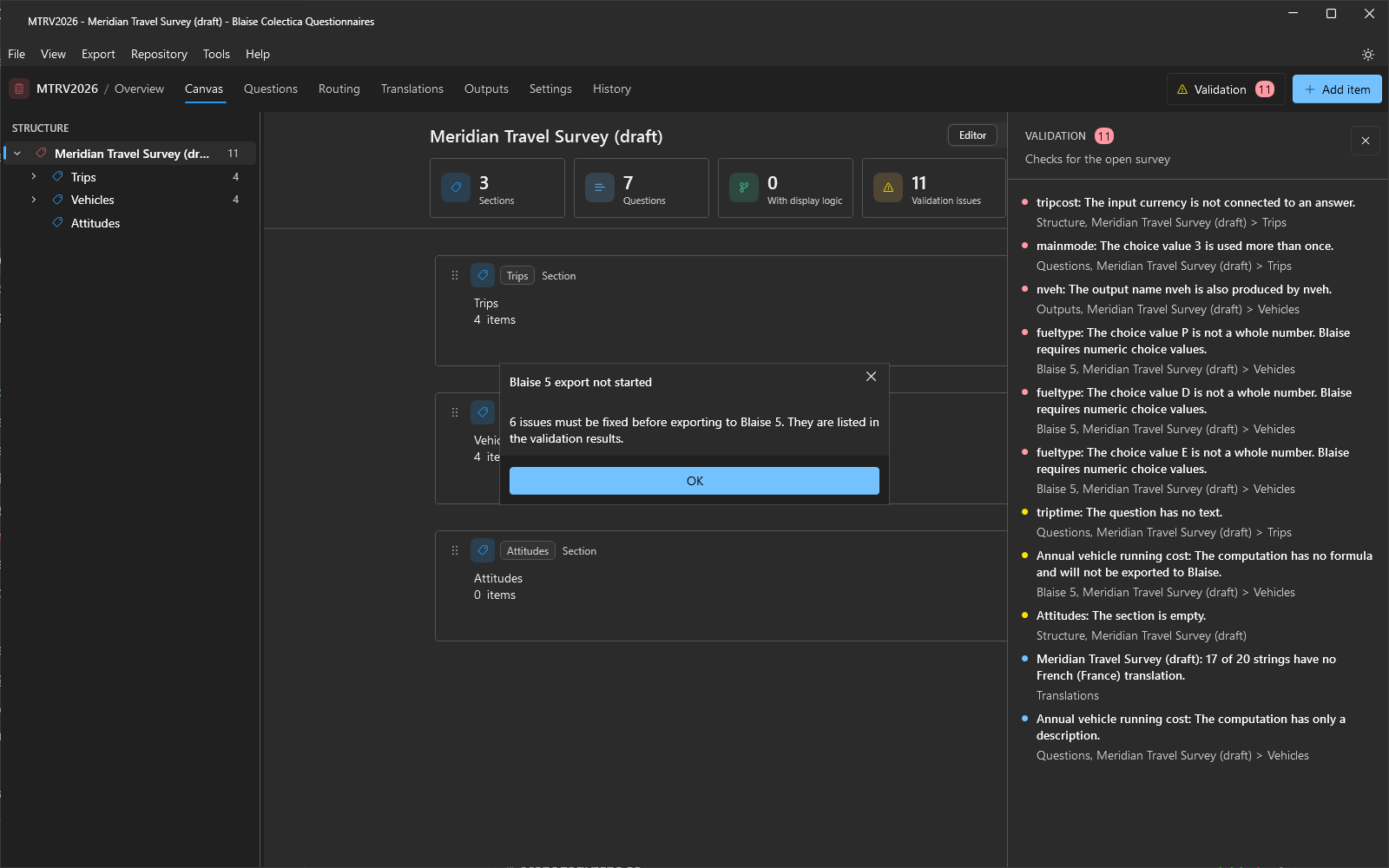Open the Help menu
The image size is (1389, 868).
pos(258,54)
